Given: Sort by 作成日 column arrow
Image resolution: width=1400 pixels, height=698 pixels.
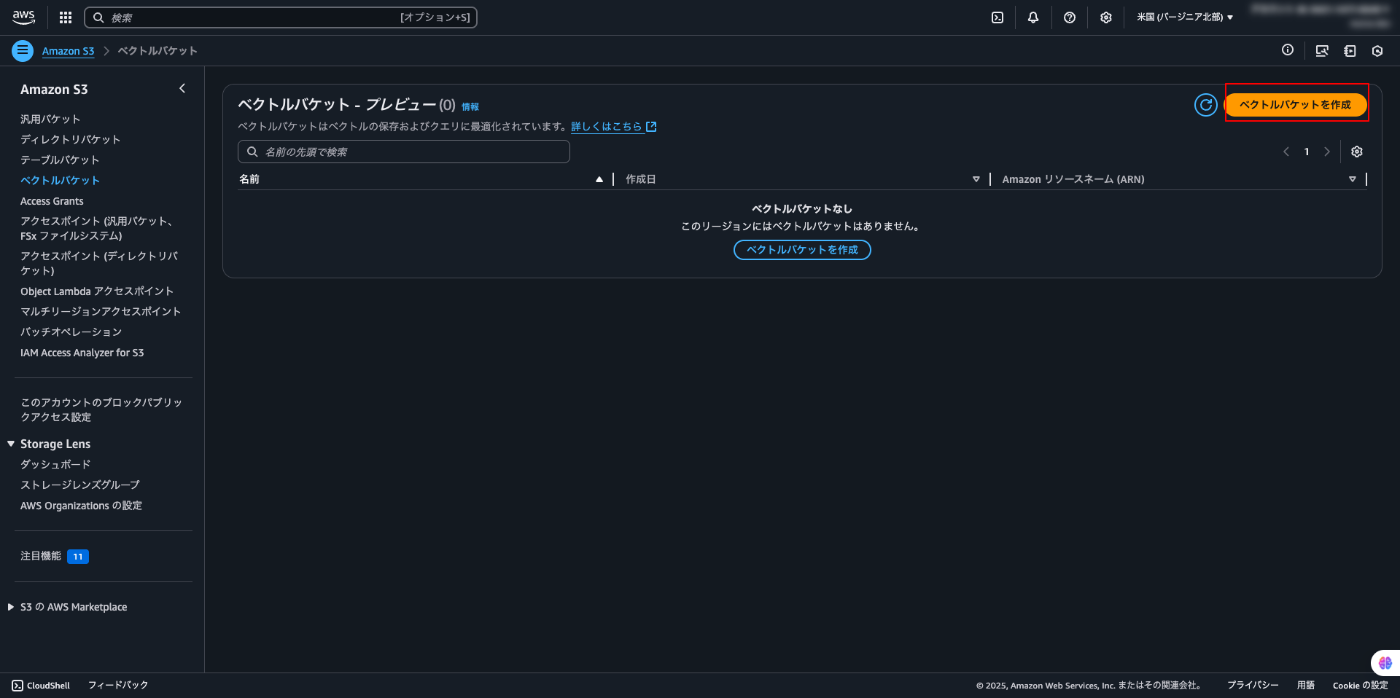Looking at the screenshot, I should point(976,179).
